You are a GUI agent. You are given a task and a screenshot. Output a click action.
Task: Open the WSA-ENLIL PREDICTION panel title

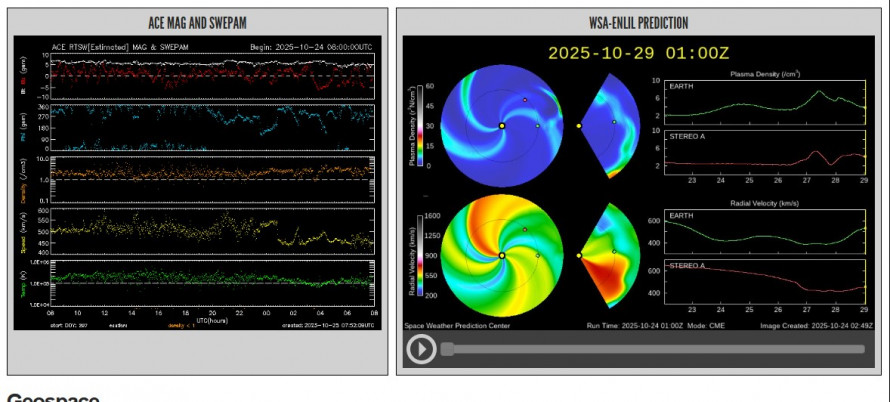click(x=636, y=22)
